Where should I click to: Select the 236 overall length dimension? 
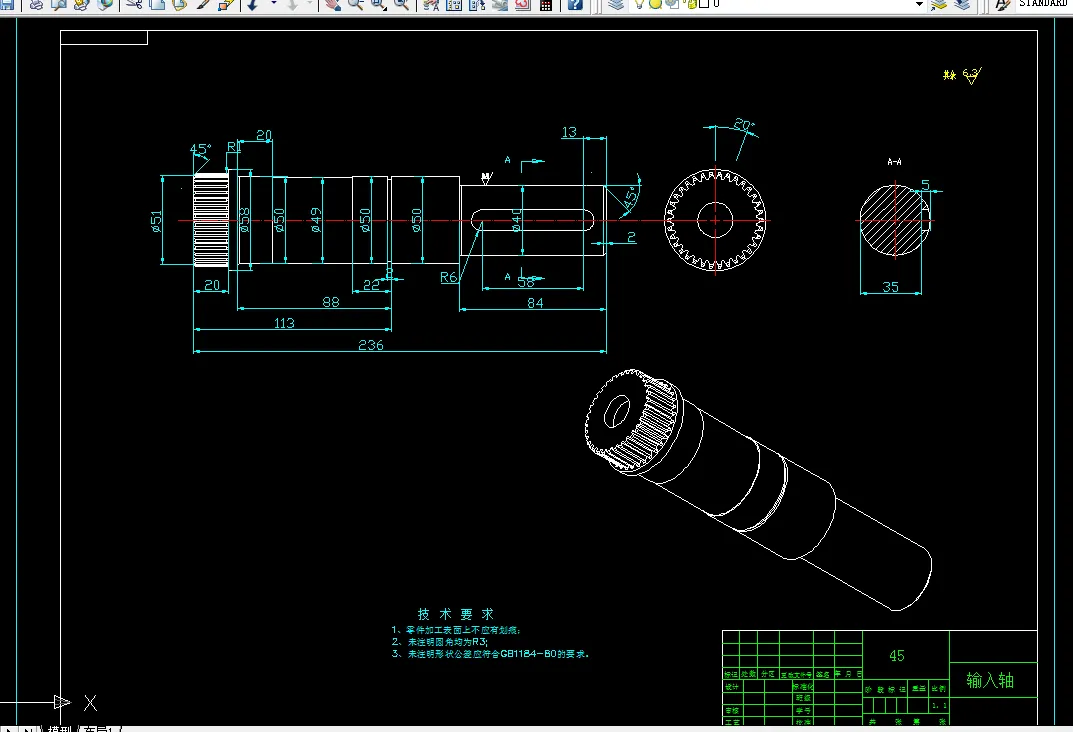371,345
